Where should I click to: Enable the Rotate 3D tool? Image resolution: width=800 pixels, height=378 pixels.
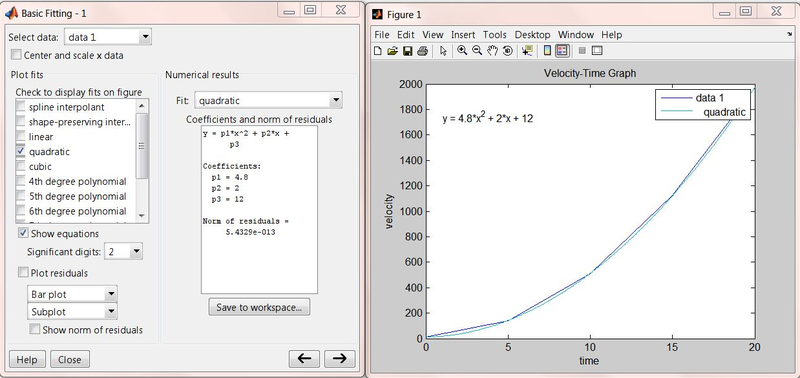(507, 51)
